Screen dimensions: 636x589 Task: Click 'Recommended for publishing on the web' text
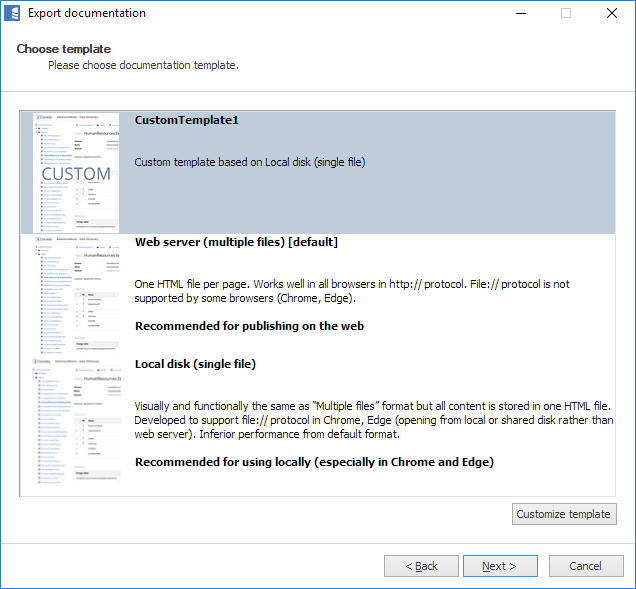[249, 326]
